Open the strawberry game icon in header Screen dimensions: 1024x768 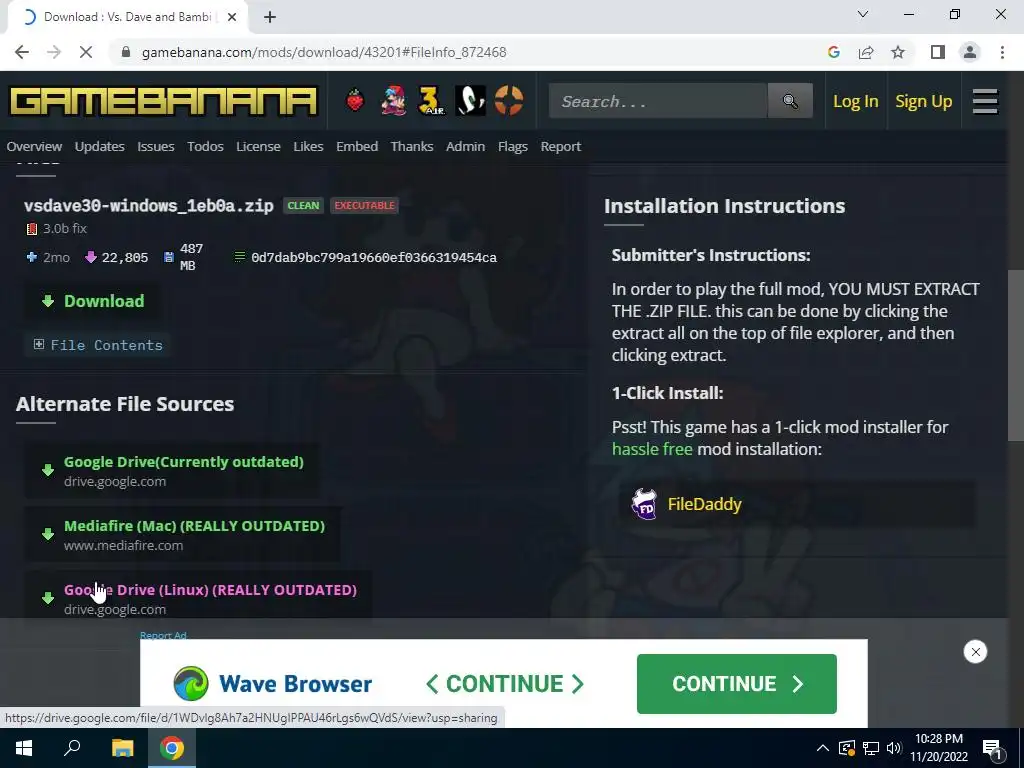355,101
